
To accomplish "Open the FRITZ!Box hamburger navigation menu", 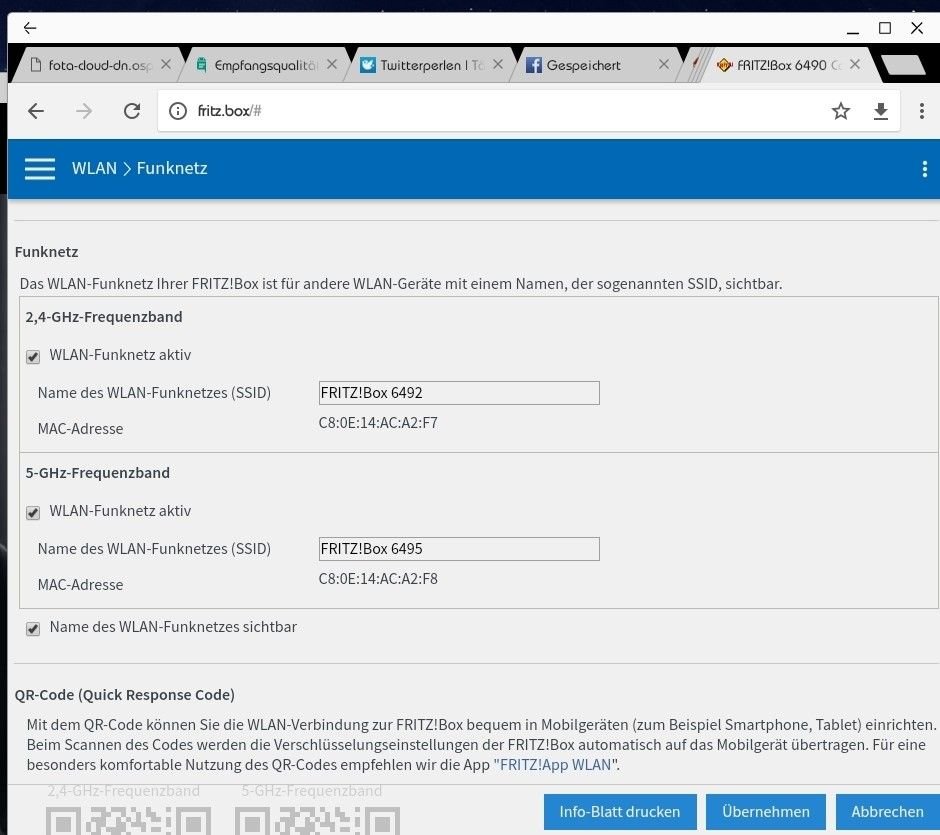I will pos(40,168).
